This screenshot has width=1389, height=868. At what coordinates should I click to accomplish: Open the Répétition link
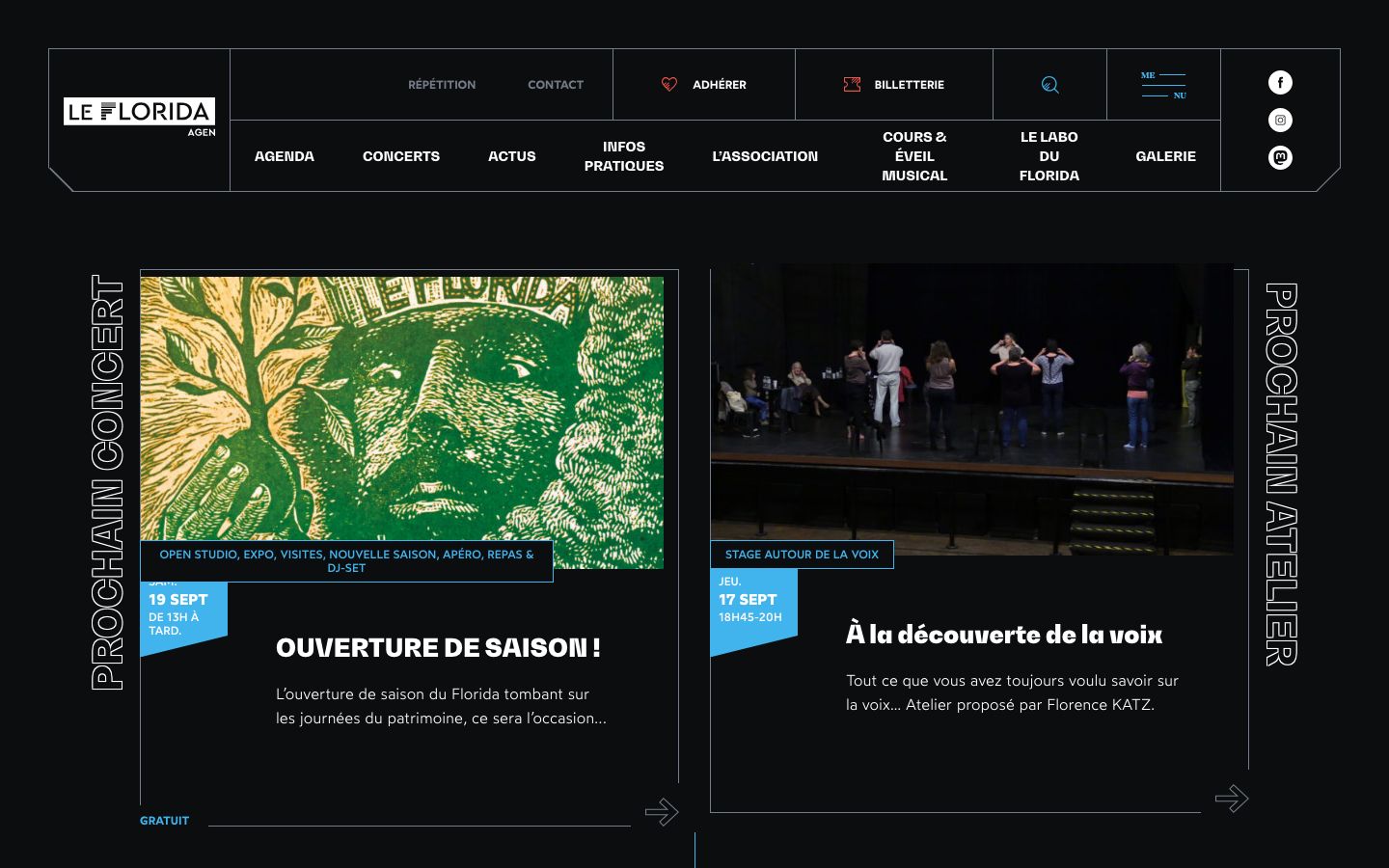(x=442, y=85)
